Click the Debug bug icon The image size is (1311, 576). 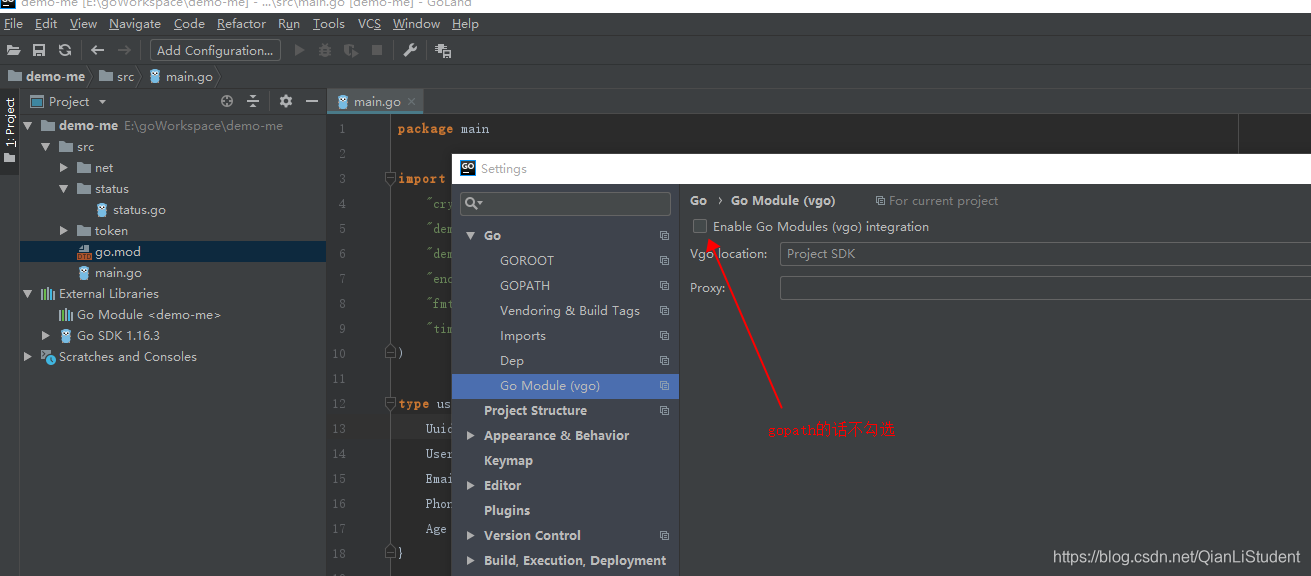(325, 50)
